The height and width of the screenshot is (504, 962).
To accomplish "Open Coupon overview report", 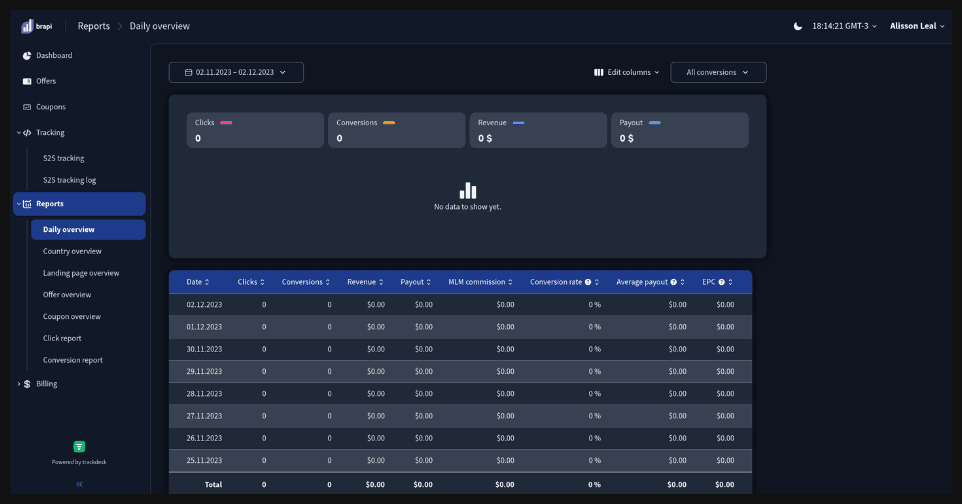I will 72,317.
